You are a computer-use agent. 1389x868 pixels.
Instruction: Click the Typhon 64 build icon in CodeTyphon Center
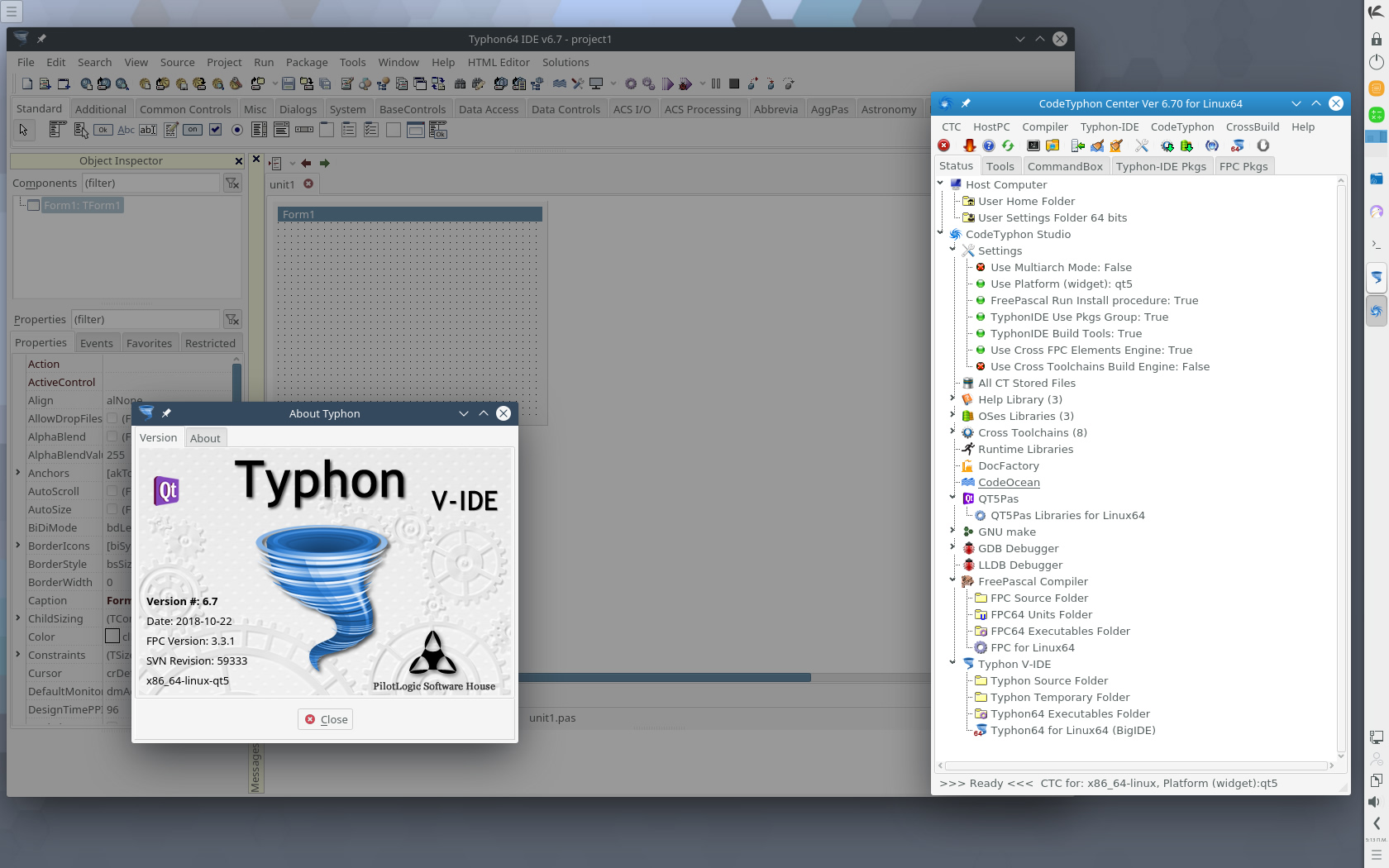point(1238,145)
